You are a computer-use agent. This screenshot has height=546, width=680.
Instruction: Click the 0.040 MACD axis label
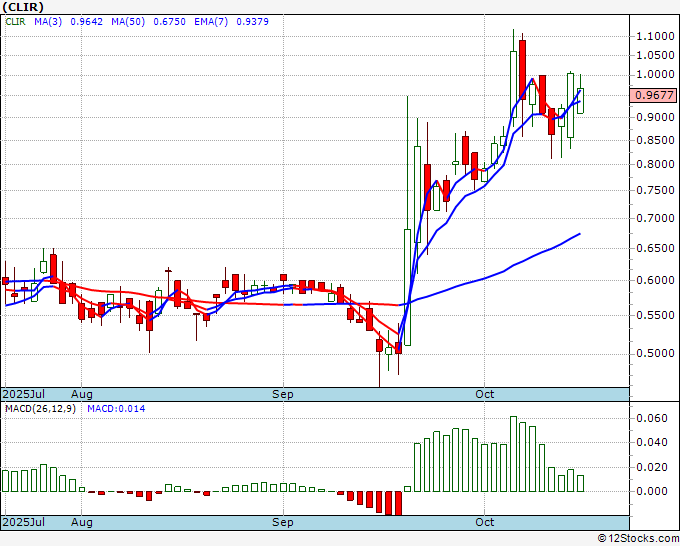point(651,443)
